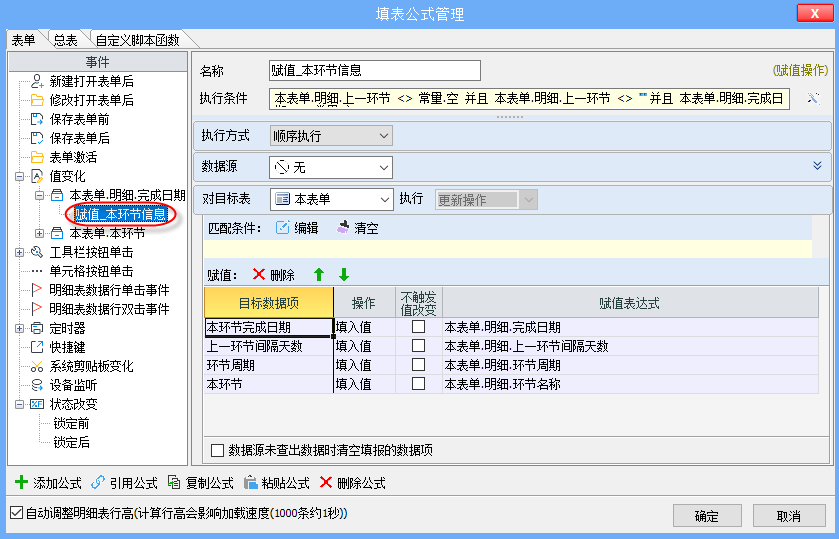
Task: Click the red X 删除 assignment icon
Action: point(259,275)
